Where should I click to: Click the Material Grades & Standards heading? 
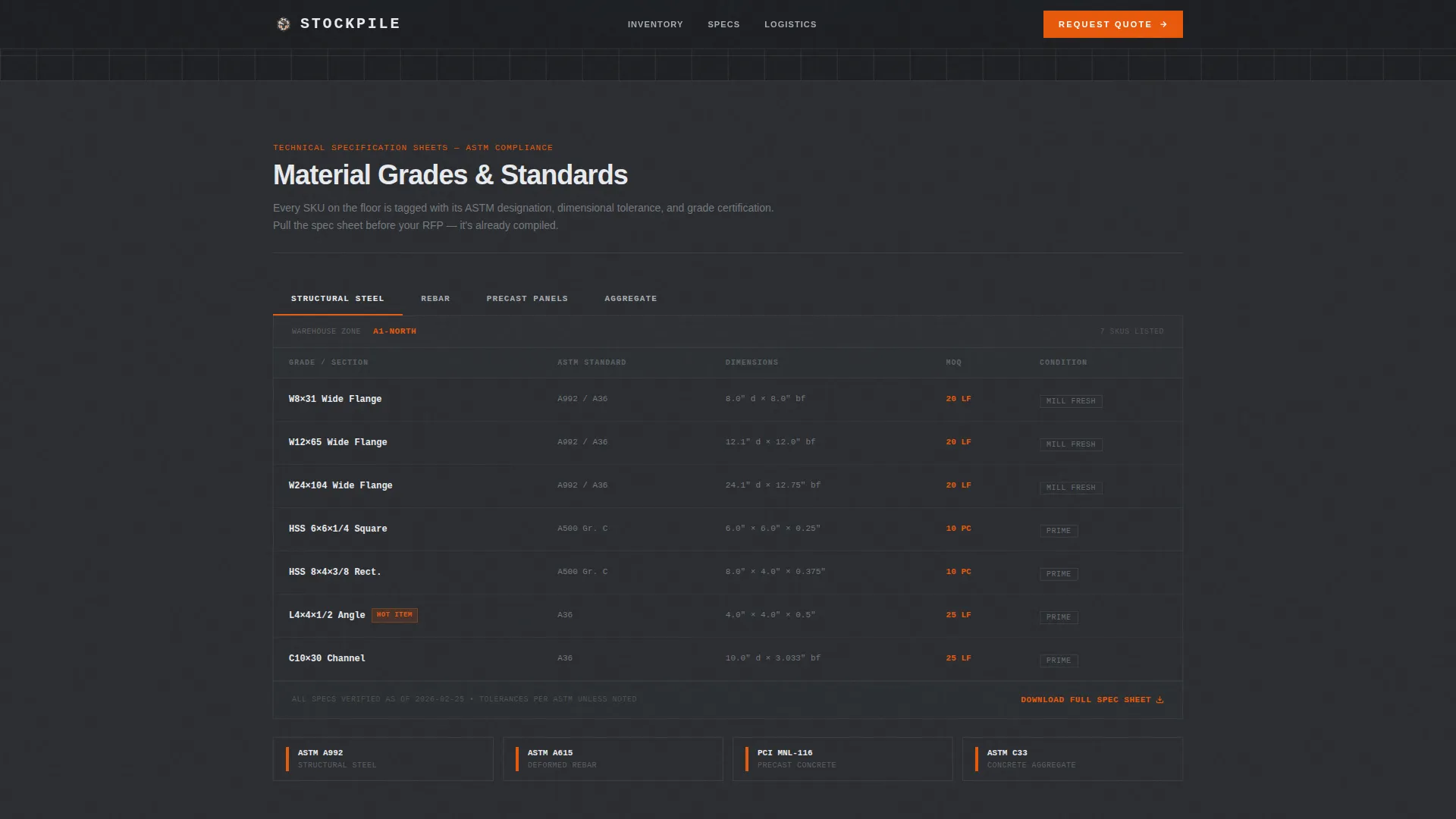click(x=450, y=175)
